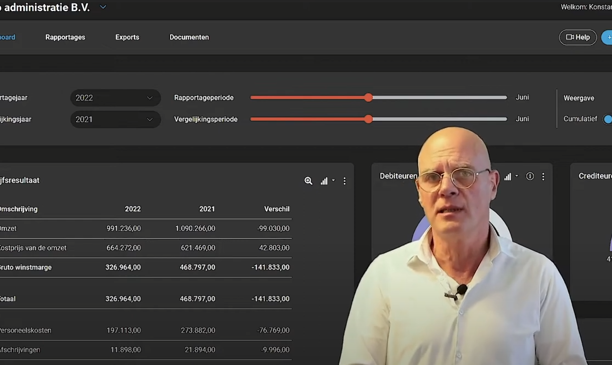Click the Help button
Viewport: 612px width, 365px height.
click(578, 37)
